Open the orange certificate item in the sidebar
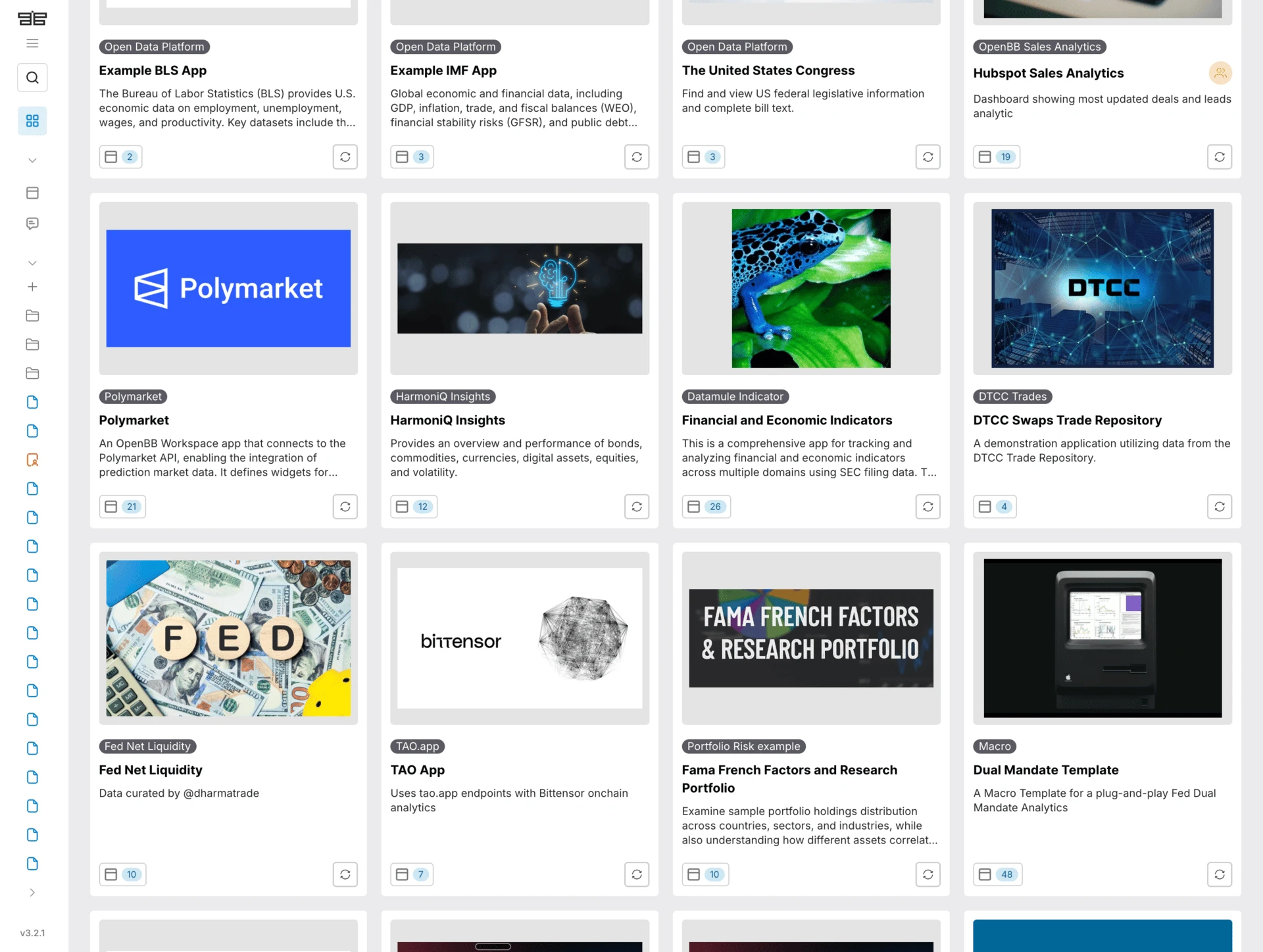Image resolution: width=1263 pixels, height=952 pixels. pyautogui.click(x=32, y=460)
